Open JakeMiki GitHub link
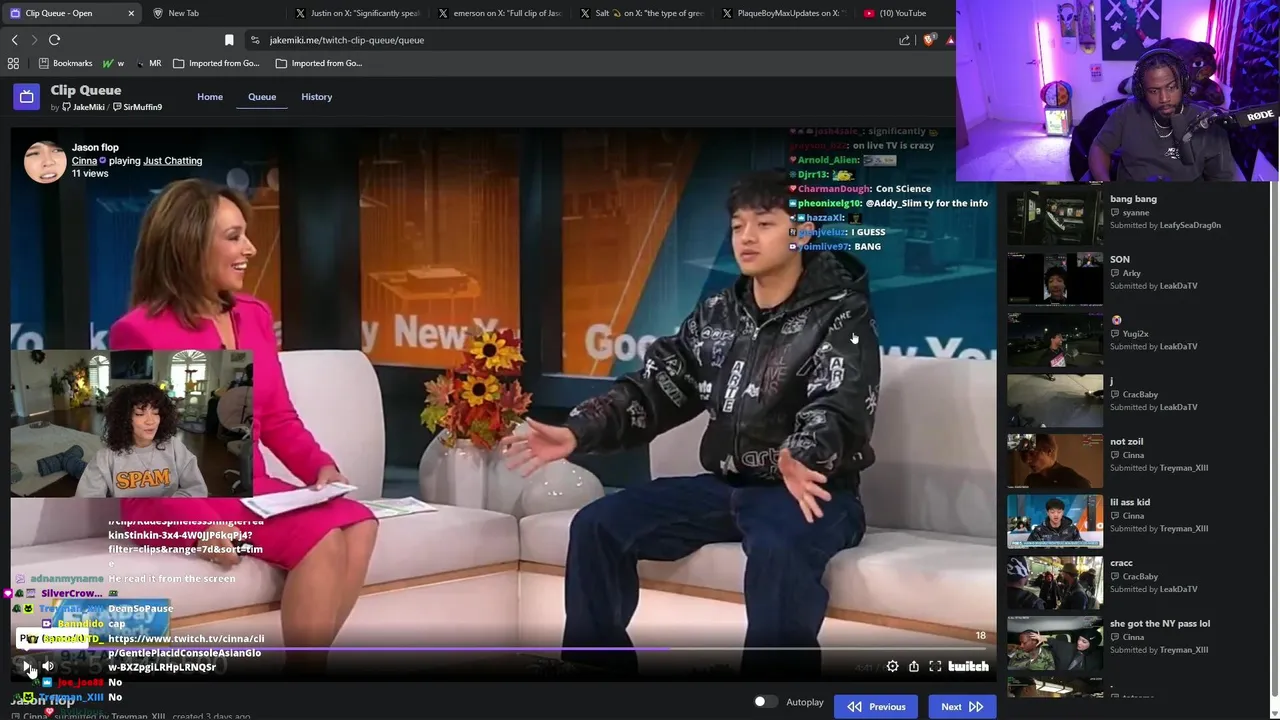The width and height of the screenshot is (1280, 720). click(83, 107)
